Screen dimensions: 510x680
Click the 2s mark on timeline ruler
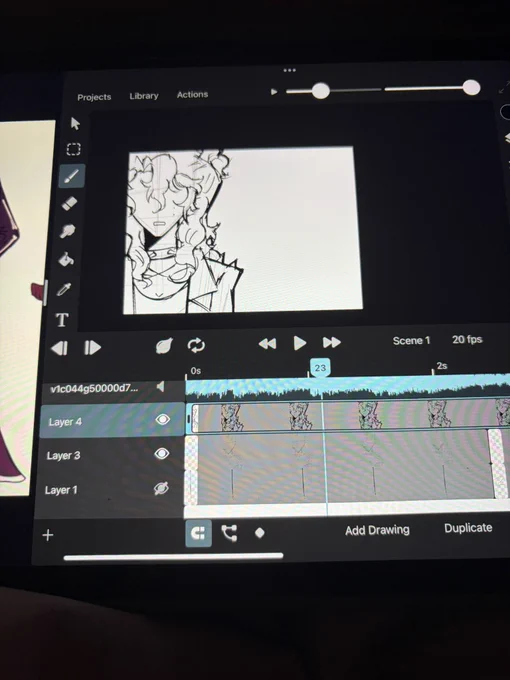coord(441,366)
